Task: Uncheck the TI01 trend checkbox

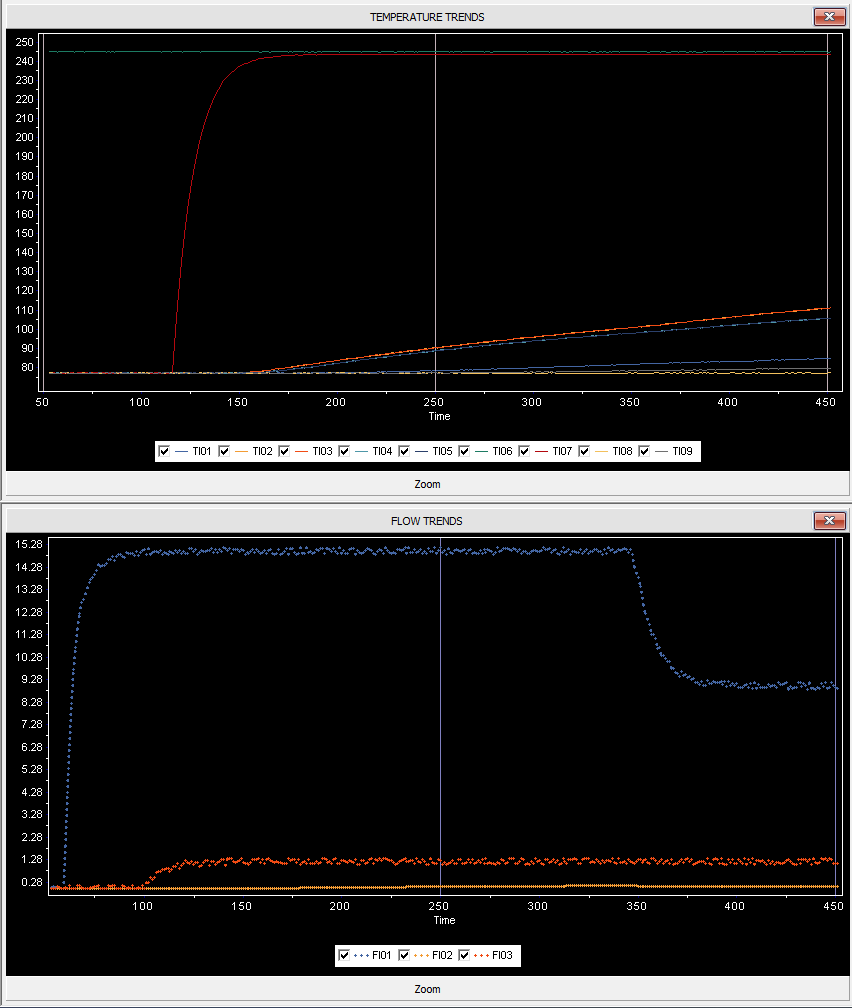Action: pyautogui.click(x=164, y=452)
